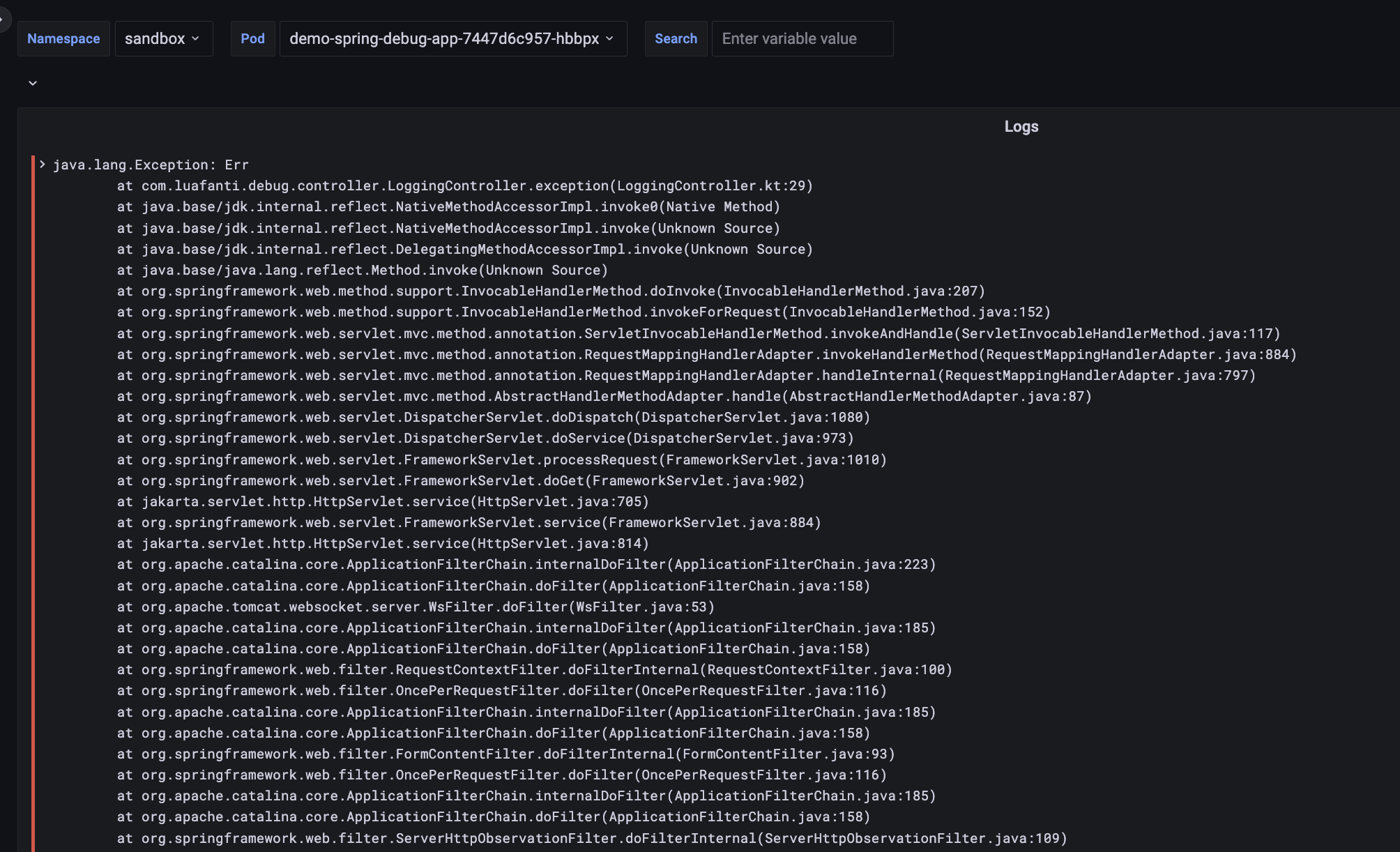Select the WsFilter.doFilter stack trace line

[416, 607]
